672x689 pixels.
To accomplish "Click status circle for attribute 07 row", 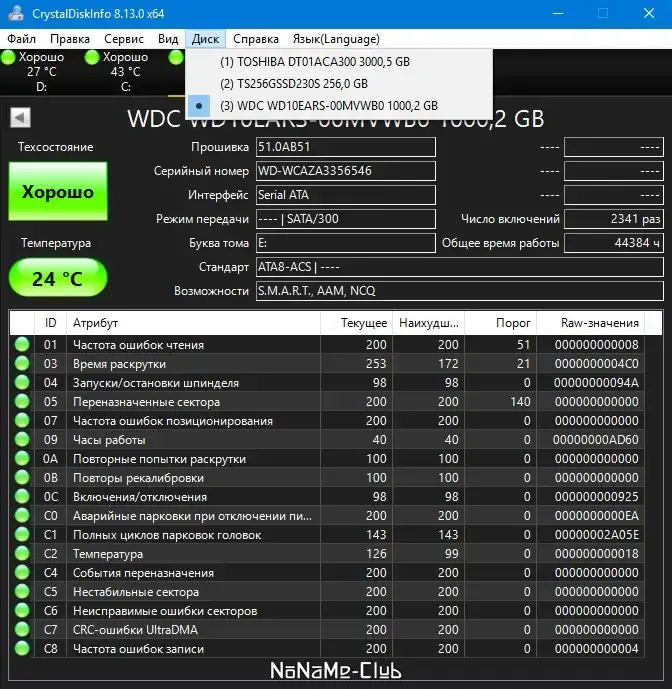I will pyautogui.click(x=22, y=421).
